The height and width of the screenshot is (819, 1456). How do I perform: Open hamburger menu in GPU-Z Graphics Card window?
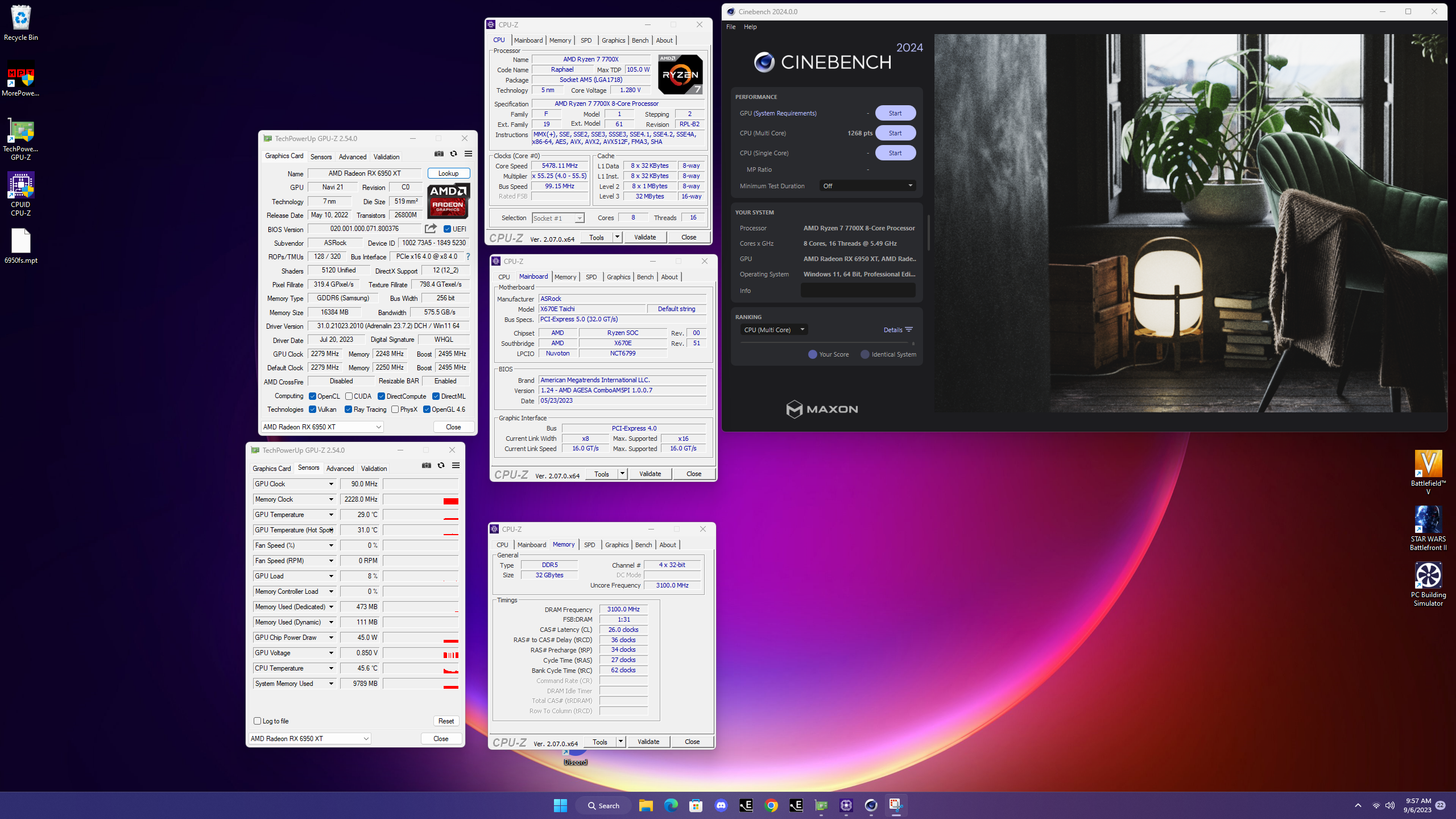(468, 154)
